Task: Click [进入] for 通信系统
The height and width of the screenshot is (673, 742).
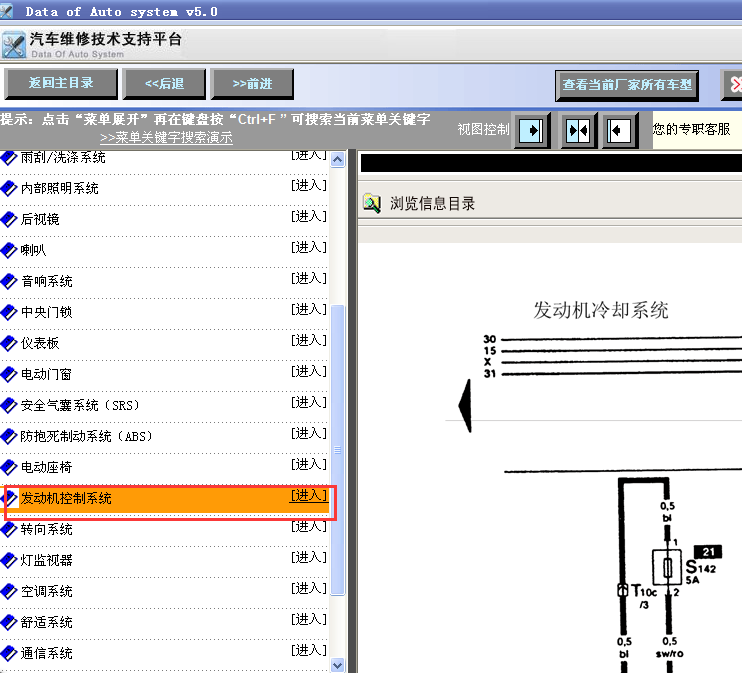Action: point(309,650)
